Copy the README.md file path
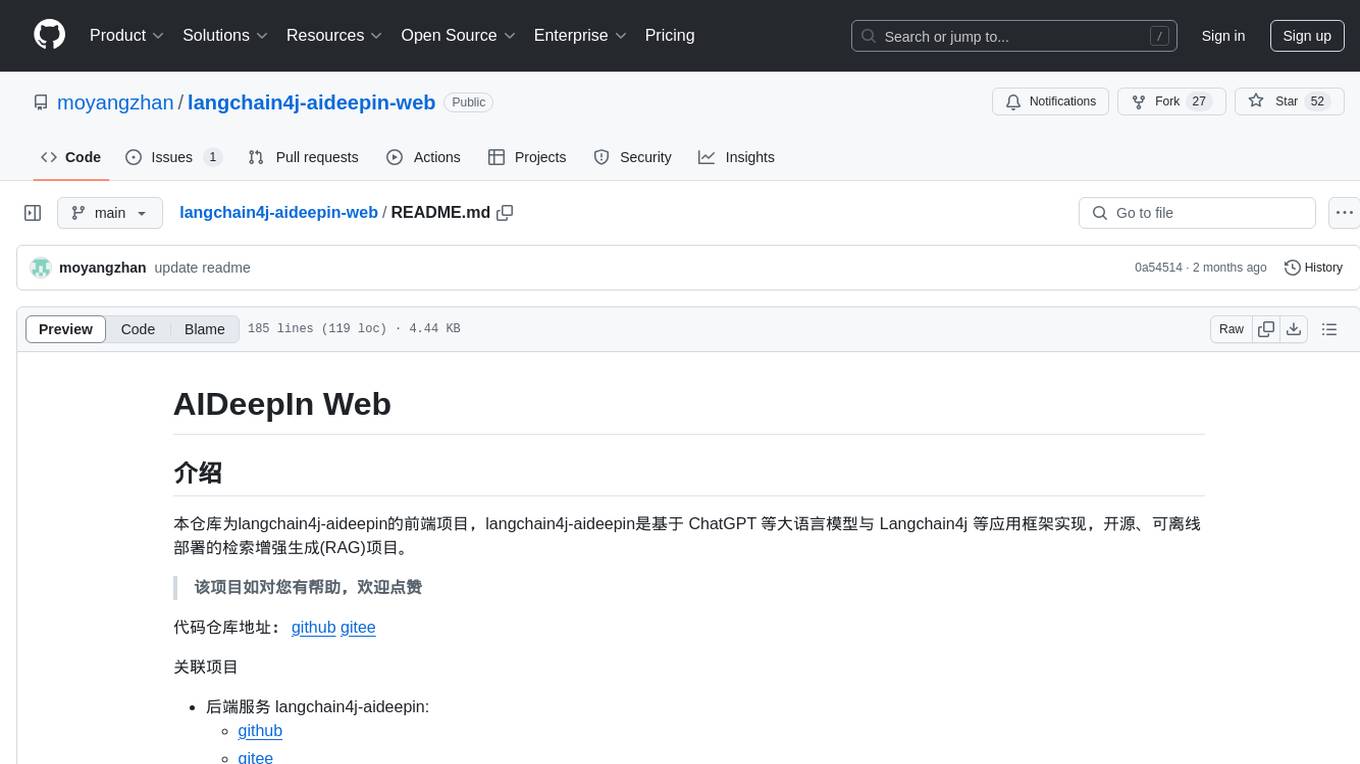This screenshot has height=764, width=1360. 505,212
